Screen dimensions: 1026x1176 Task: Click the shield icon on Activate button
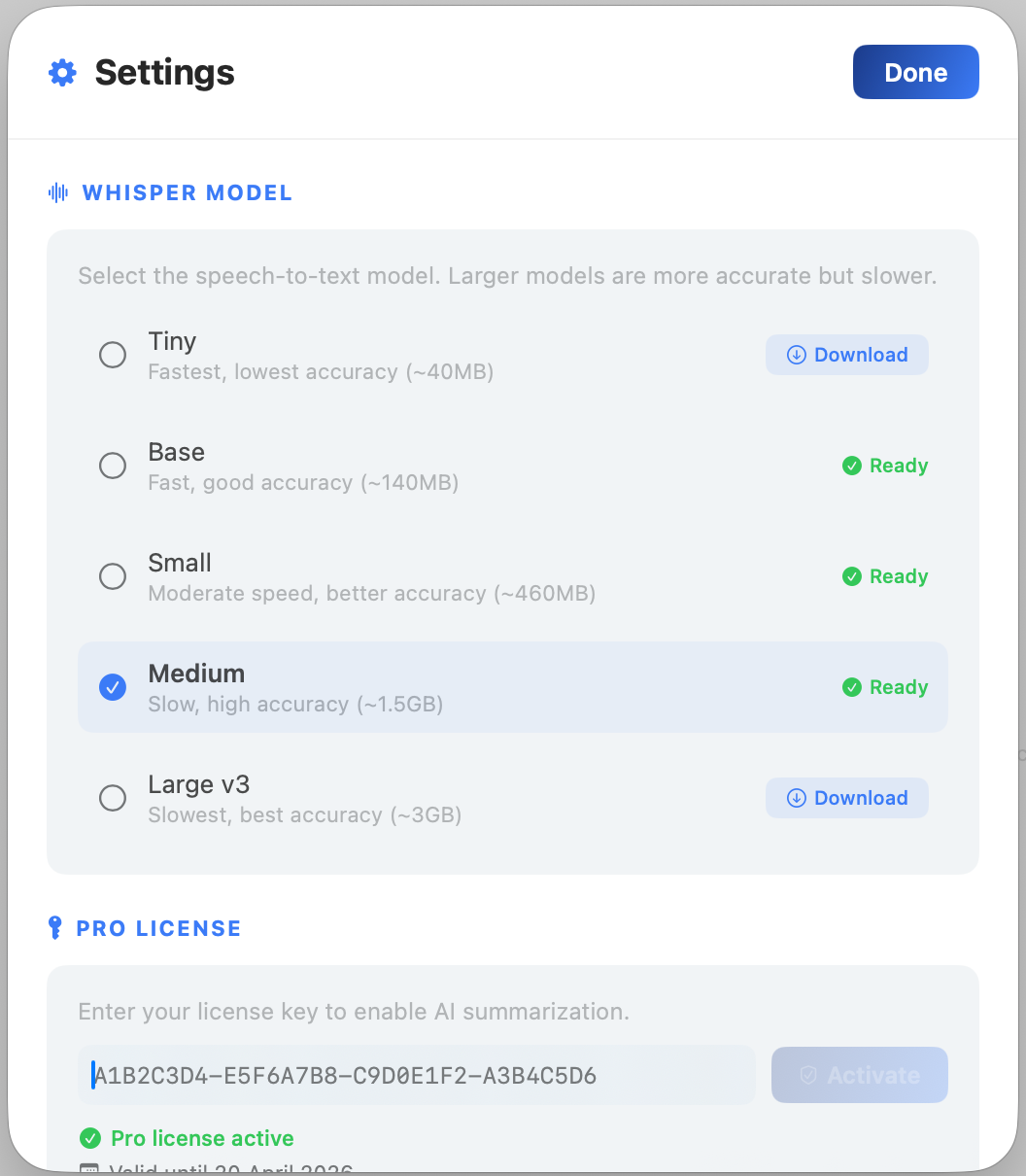[808, 1075]
